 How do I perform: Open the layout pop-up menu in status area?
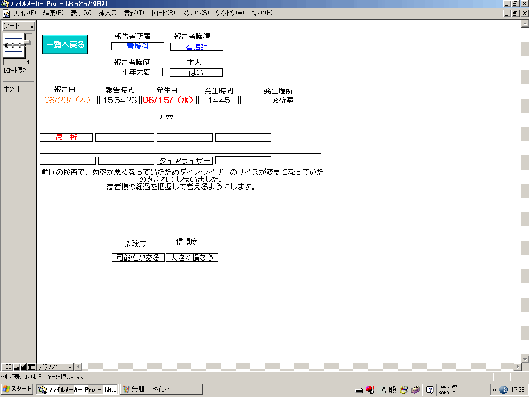[x=18, y=26]
